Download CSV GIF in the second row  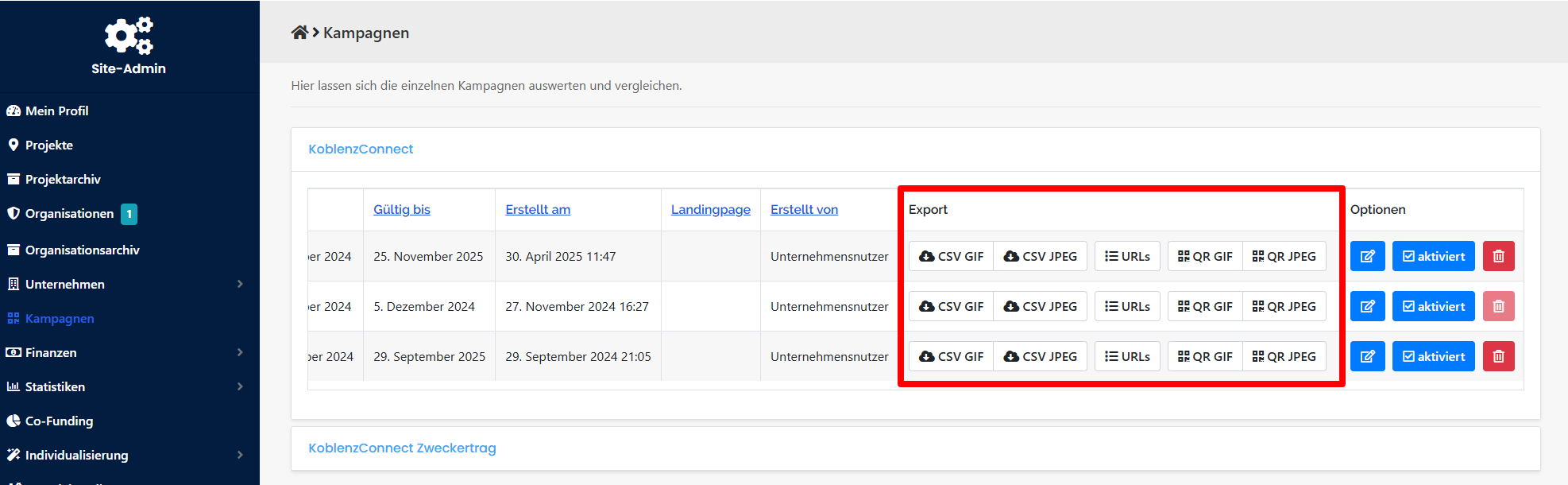pyautogui.click(x=951, y=306)
